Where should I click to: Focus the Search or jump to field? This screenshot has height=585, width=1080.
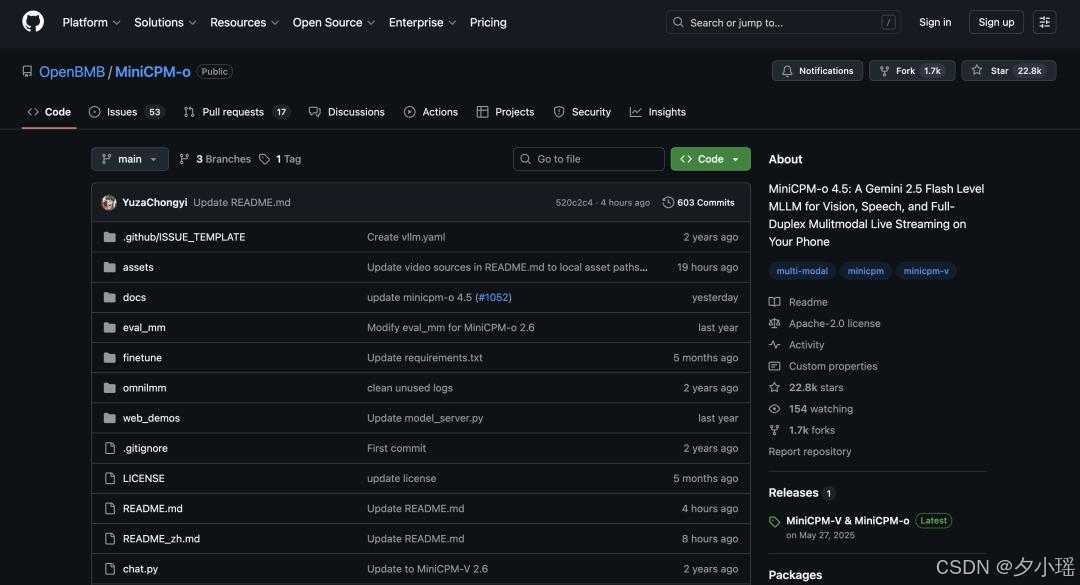784,22
